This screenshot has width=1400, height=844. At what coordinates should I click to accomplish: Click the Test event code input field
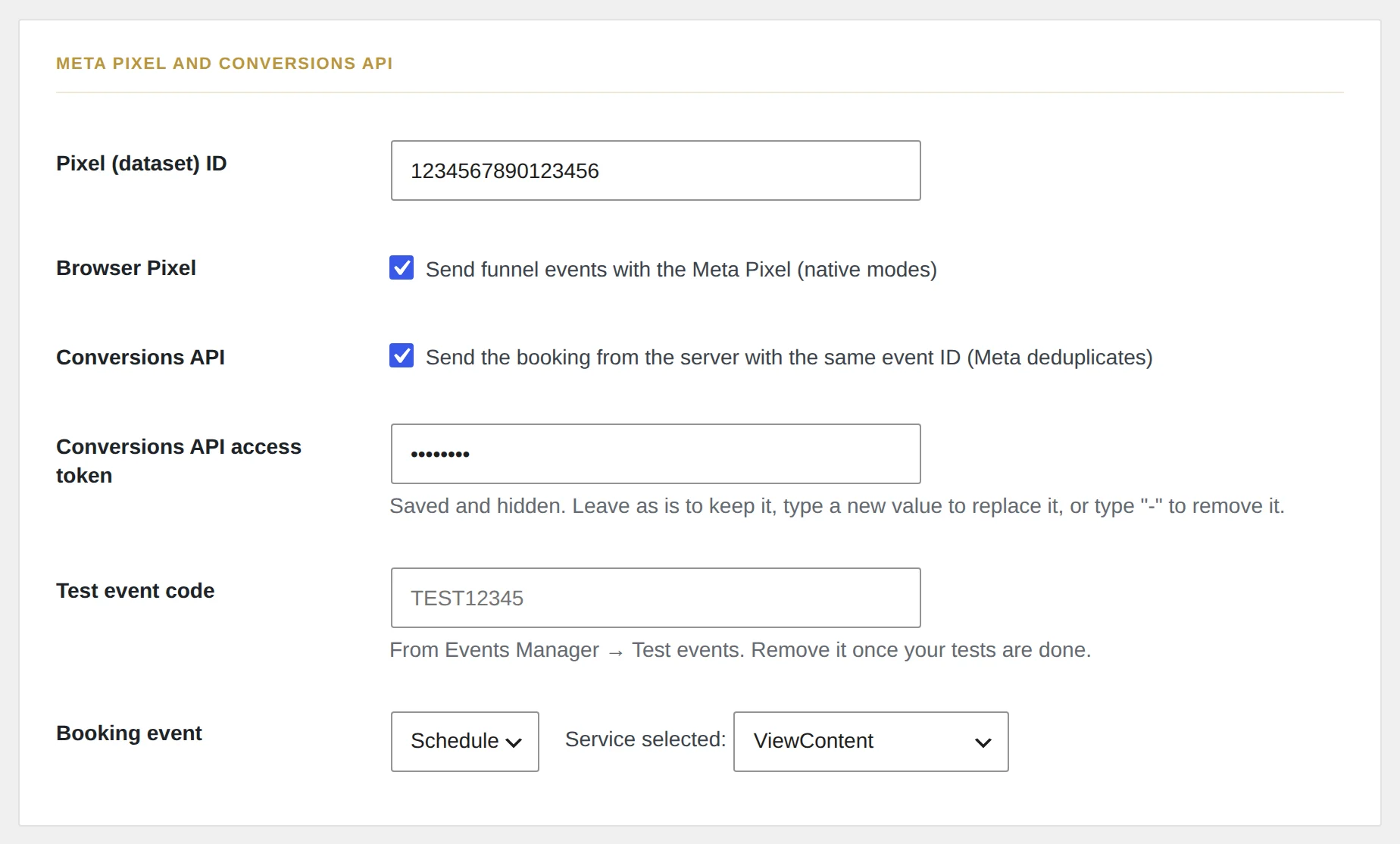point(655,598)
